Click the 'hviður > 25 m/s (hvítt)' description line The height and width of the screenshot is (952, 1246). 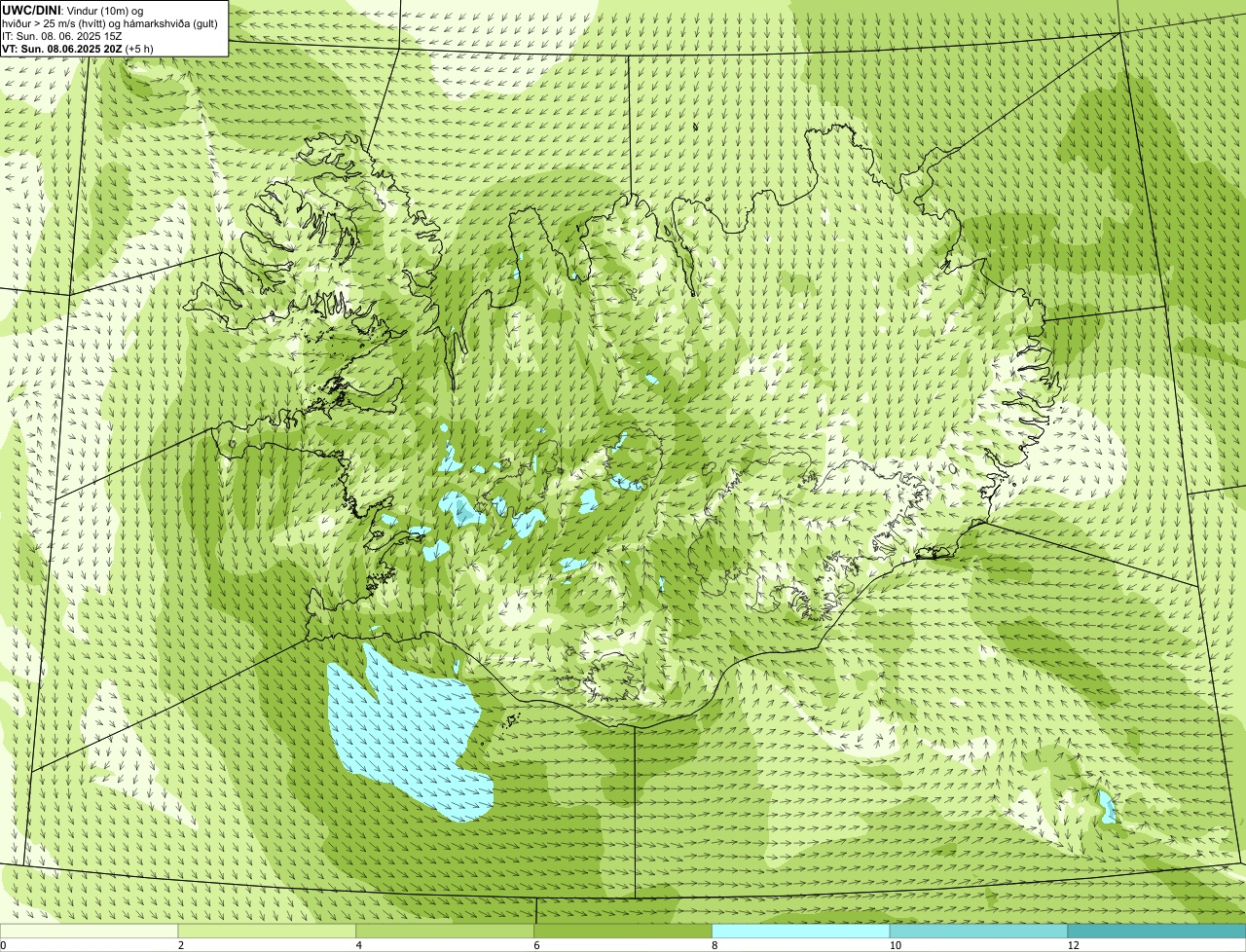[x=110, y=22]
